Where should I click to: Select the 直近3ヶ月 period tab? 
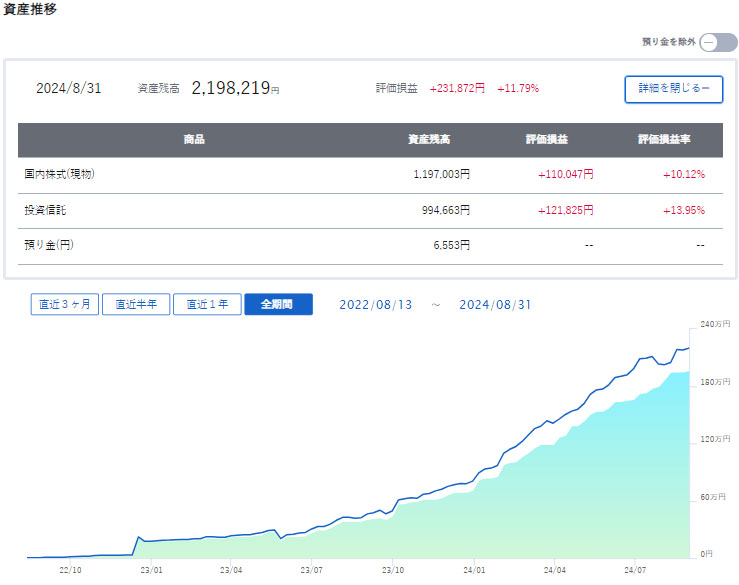click(x=65, y=305)
